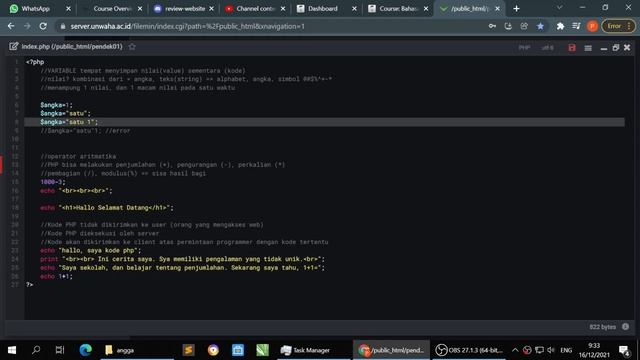Open the editor hamburger menu
The width and height of the screenshot is (640, 360).
(x=588, y=48)
